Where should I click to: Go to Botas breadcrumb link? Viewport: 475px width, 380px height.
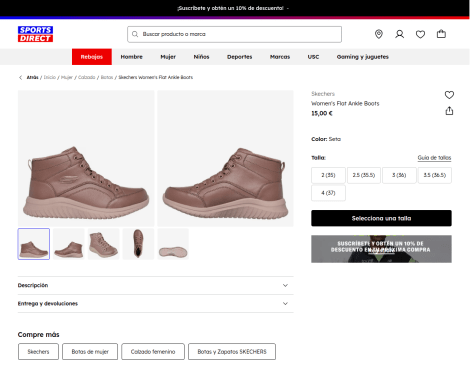pos(107,77)
